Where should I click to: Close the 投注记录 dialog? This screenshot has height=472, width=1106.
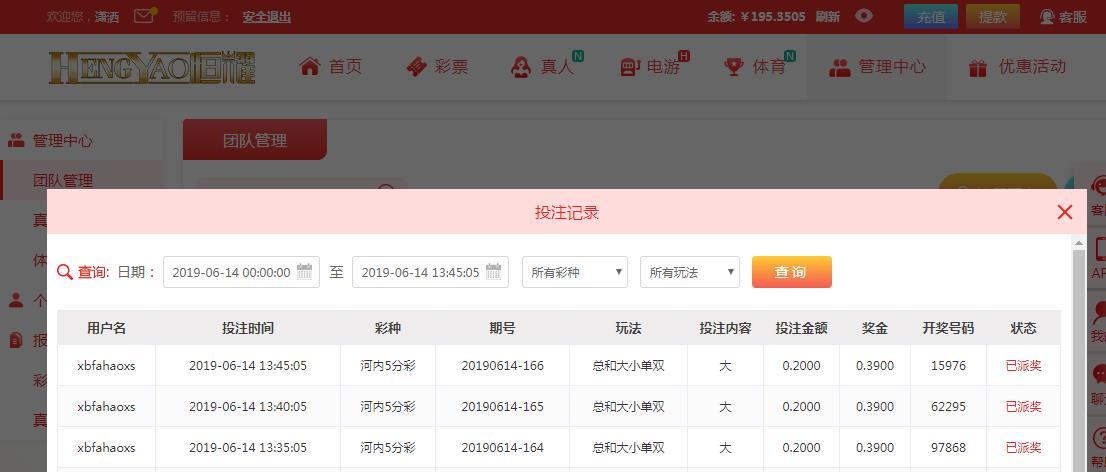1065,212
